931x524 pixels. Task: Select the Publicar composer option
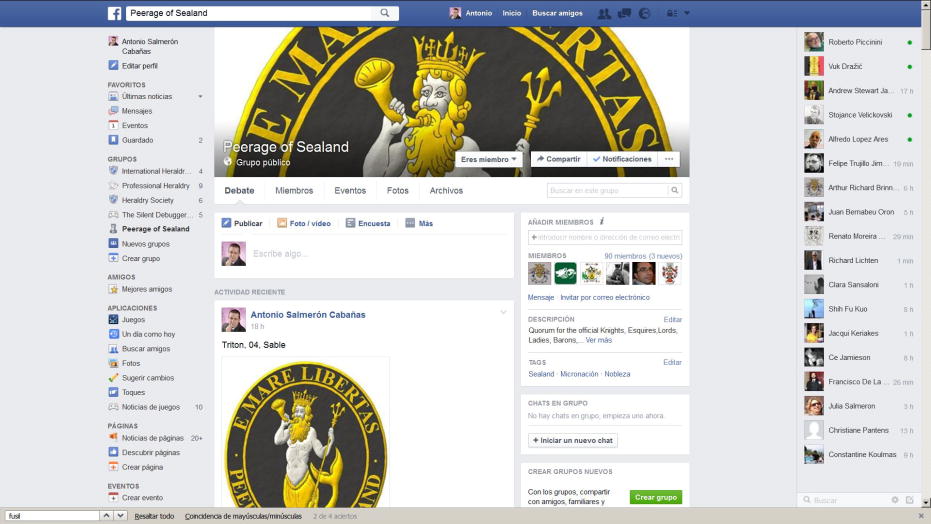pos(242,223)
